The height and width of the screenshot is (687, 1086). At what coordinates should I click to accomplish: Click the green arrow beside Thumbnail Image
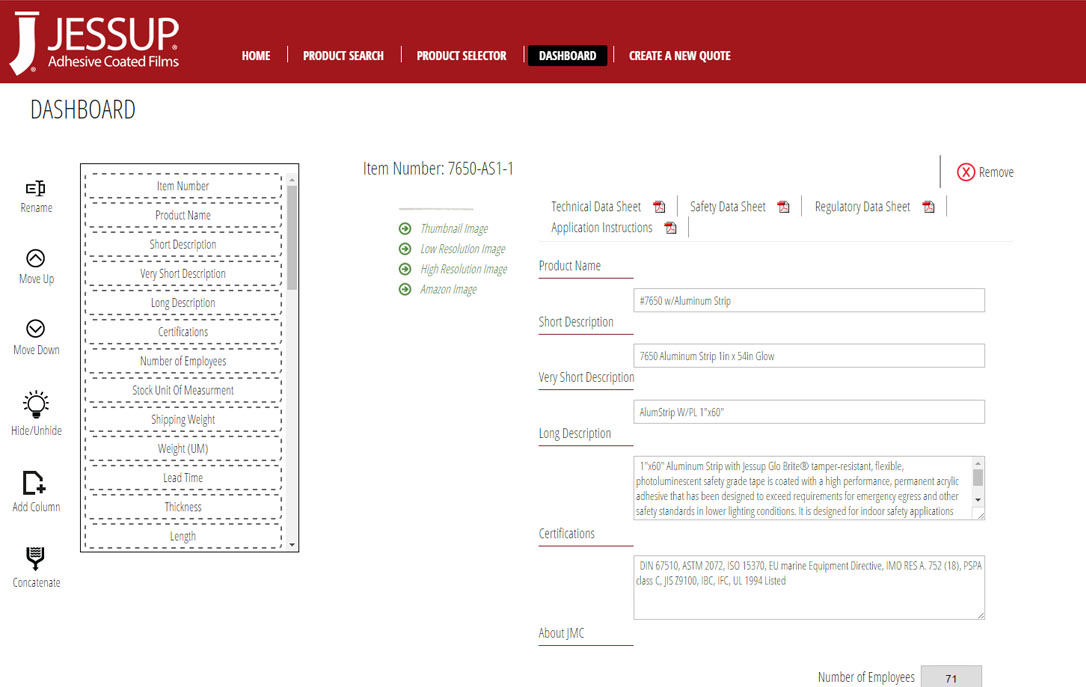pyautogui.click(x=405, y=229)
